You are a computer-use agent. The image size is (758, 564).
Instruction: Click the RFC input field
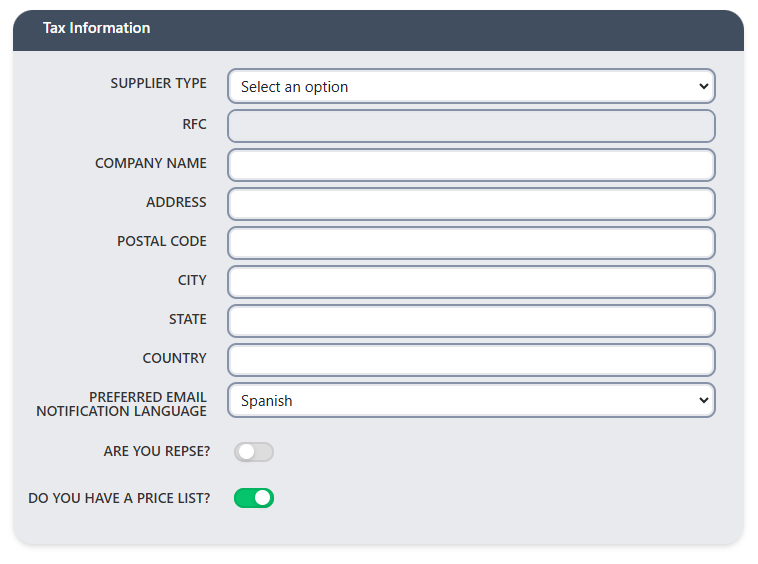tap(471, 126)
